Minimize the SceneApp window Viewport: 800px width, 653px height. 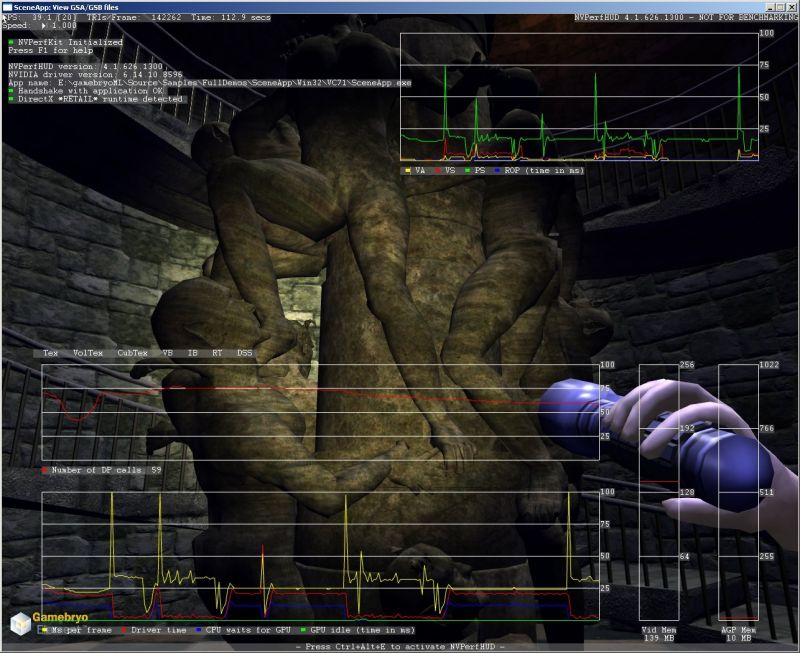click(x=770, y=7)
